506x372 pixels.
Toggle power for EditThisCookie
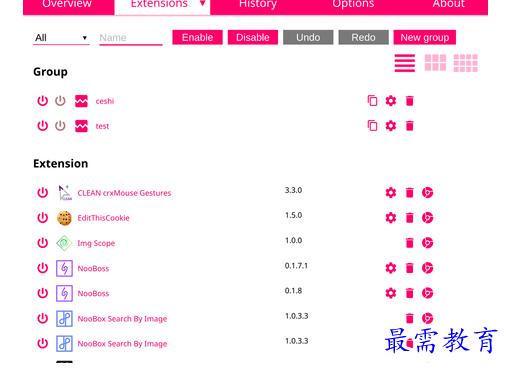[x=42, y=218]
